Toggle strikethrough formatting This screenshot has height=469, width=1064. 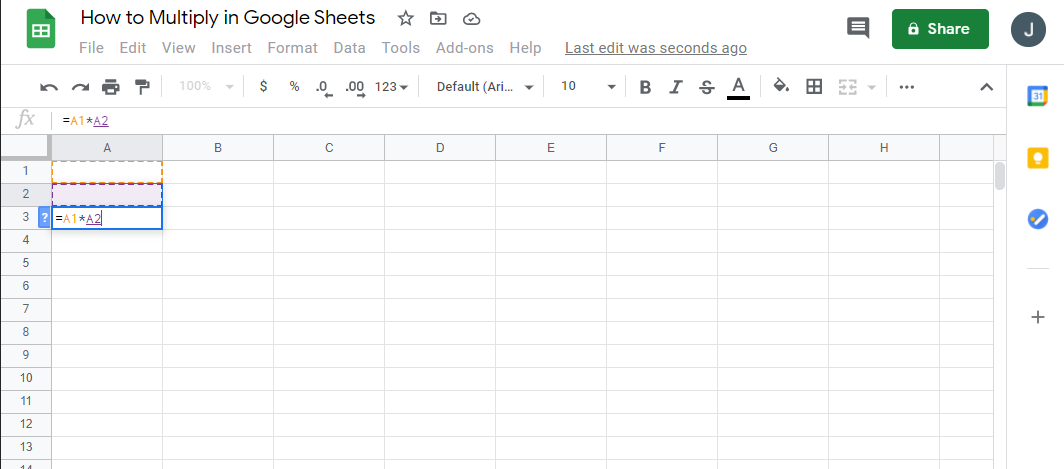tap(707, 87)
